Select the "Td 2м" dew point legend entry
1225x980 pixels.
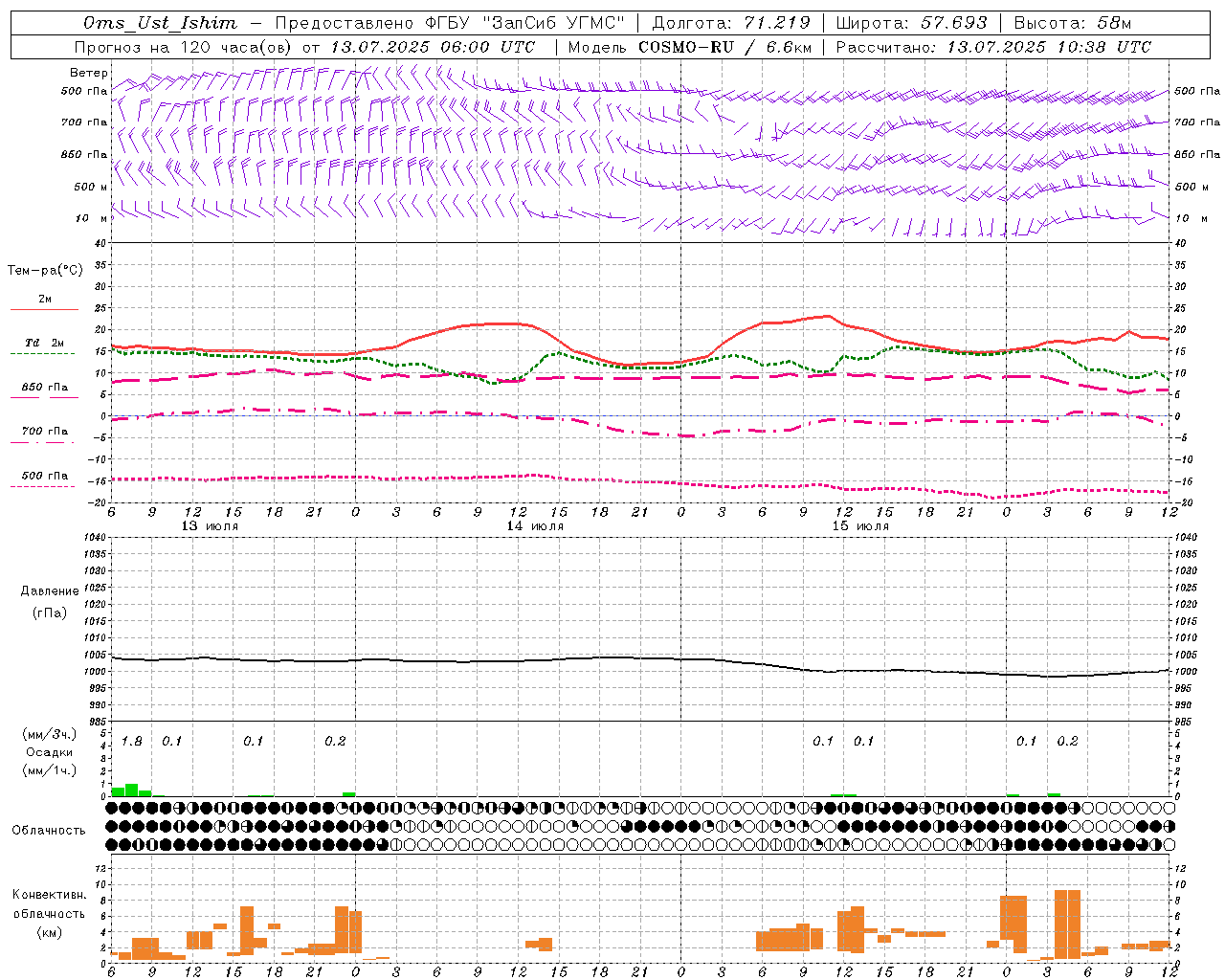[45, 343]
